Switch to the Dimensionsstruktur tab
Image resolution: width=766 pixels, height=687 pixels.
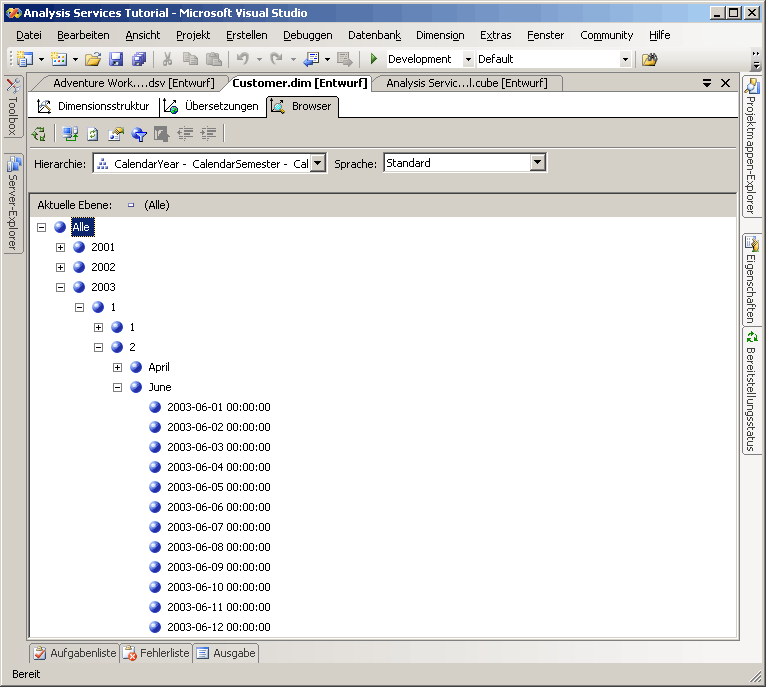point(94,106)
